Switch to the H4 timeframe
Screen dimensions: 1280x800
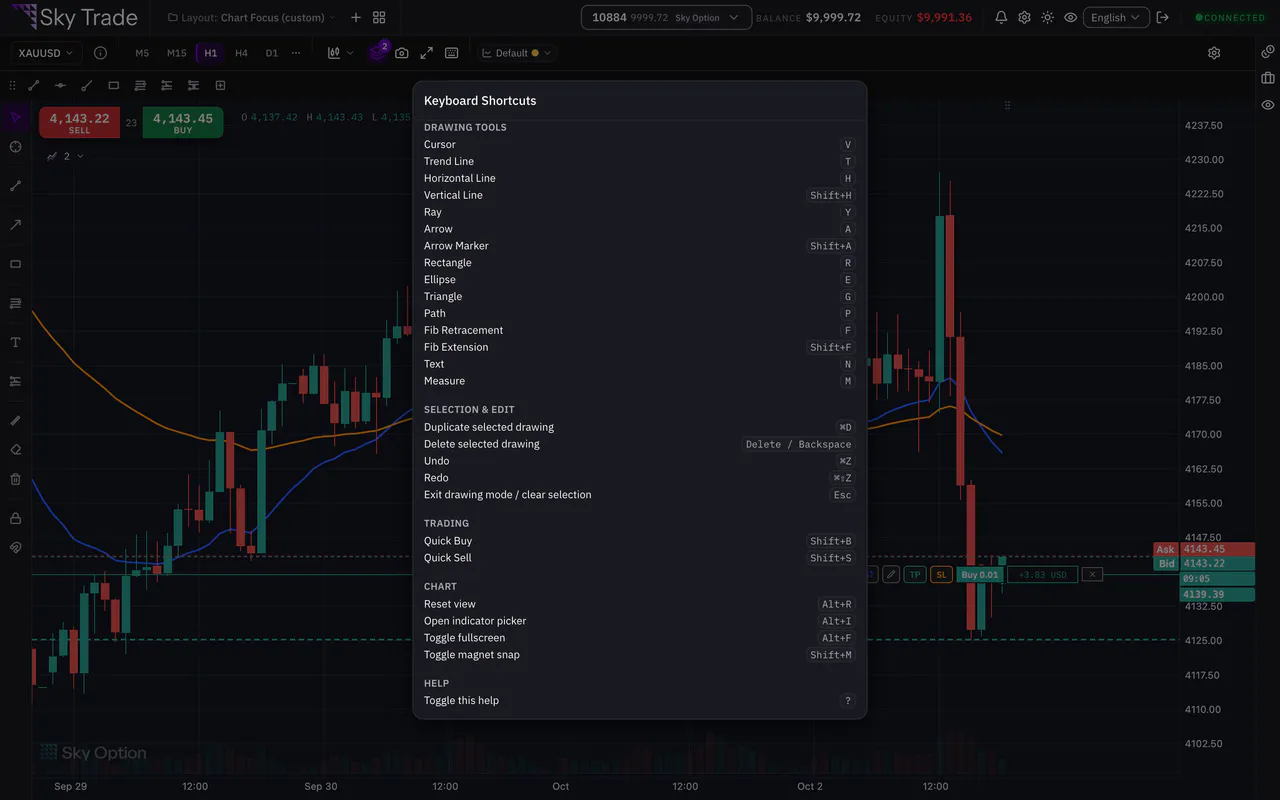(x=241, y=53)
